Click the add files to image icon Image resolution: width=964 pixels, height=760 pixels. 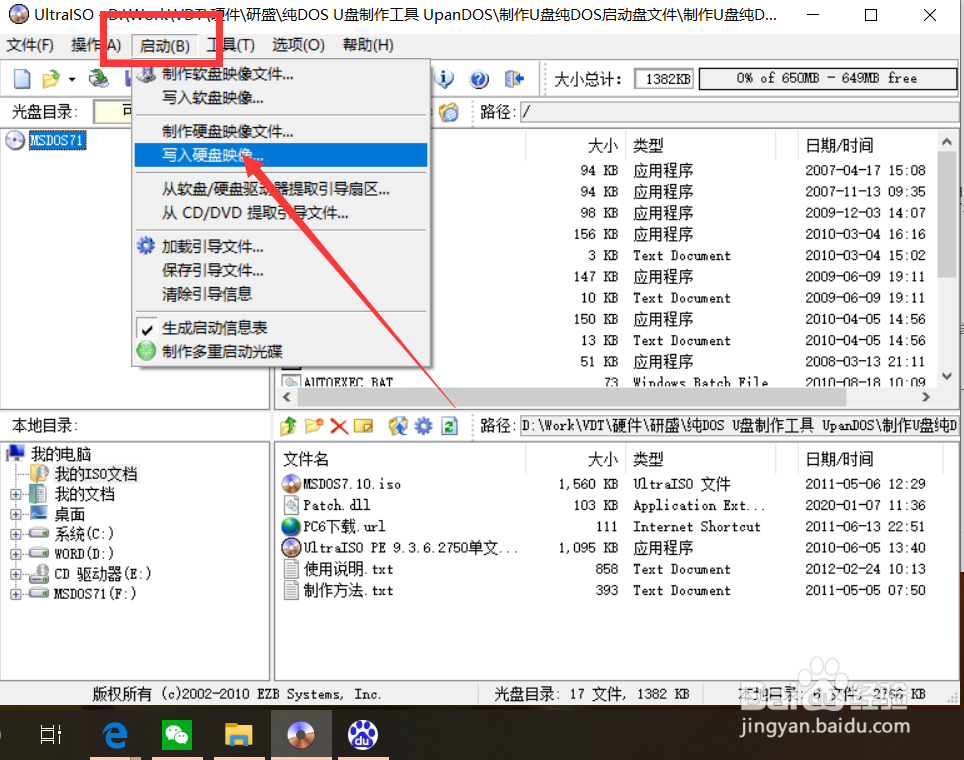pyautogui.click(x=398, y=426)
